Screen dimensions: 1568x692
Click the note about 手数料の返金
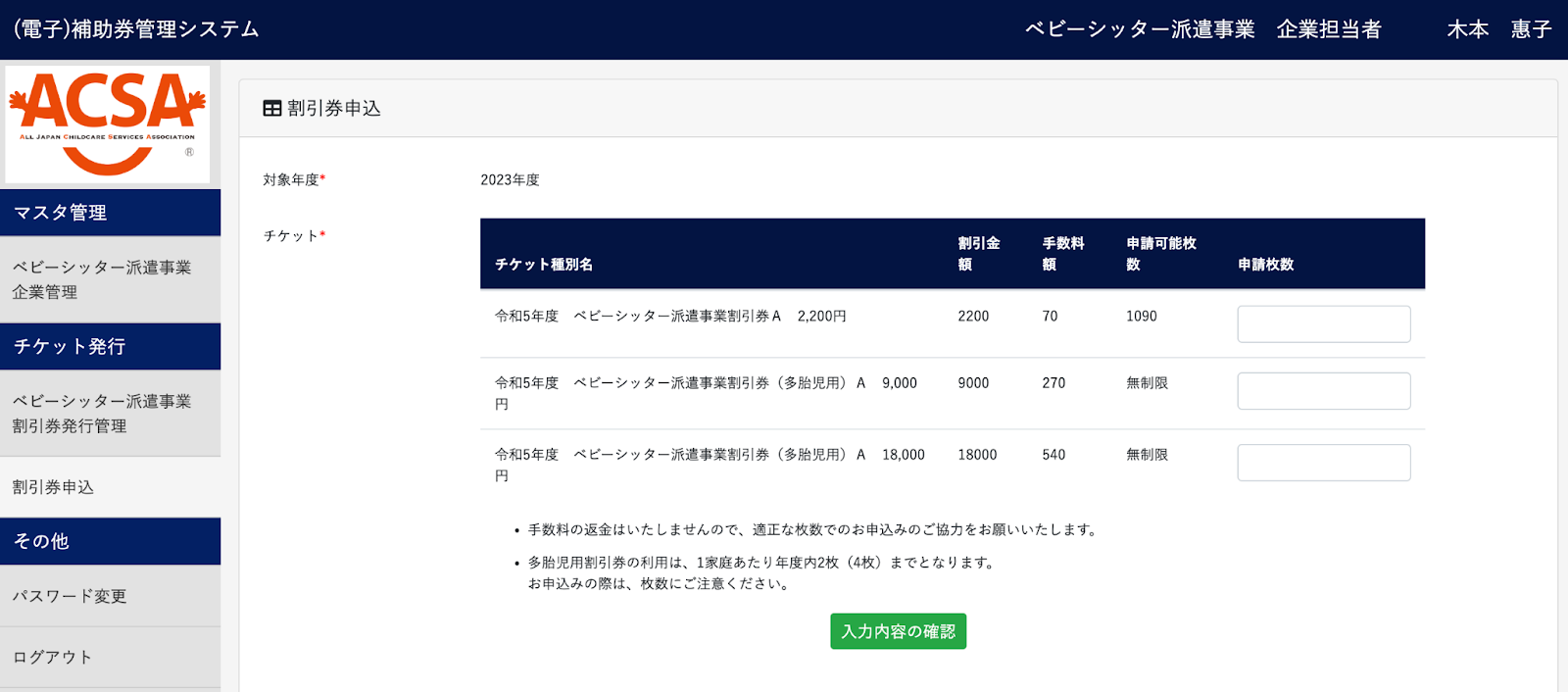point(812,529)
